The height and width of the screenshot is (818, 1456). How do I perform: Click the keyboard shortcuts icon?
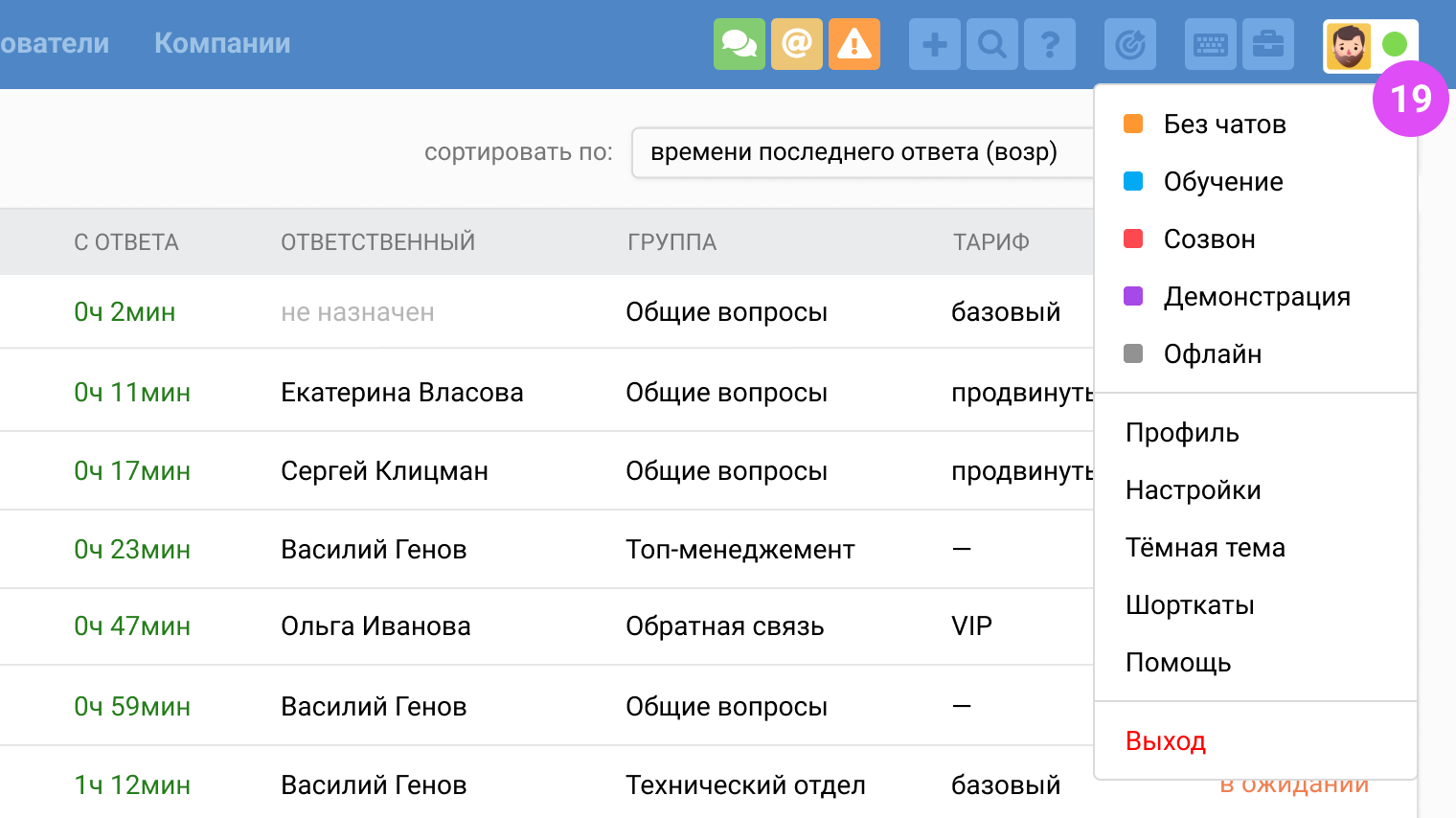click(1210, 44)
